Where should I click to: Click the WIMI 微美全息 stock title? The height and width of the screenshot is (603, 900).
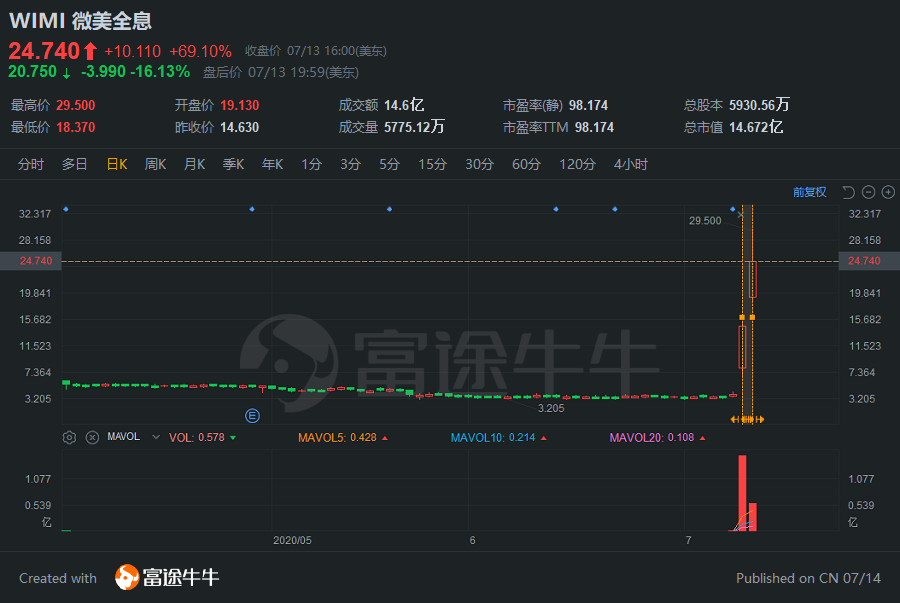80,21
